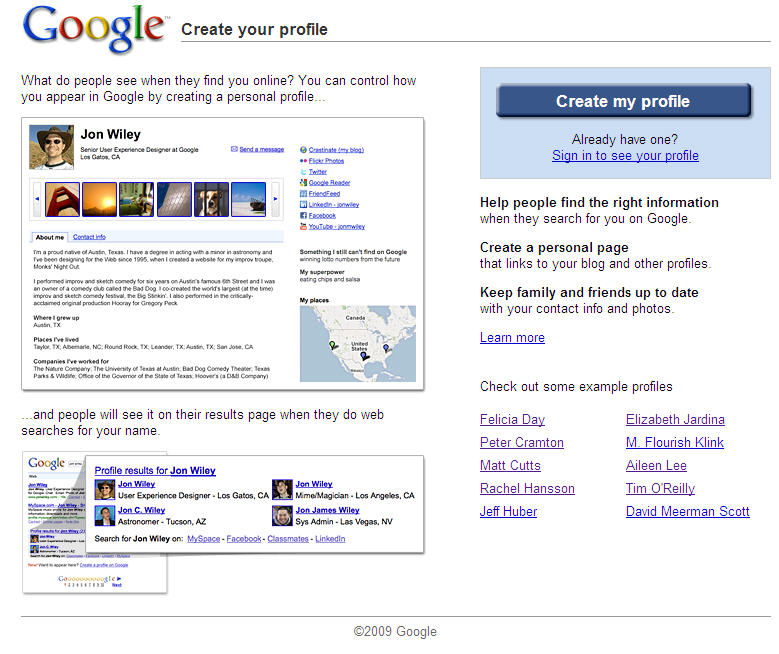Click the User Experience Designer result avatar
This screenshot has height=654, width=779.
[105, 490]
